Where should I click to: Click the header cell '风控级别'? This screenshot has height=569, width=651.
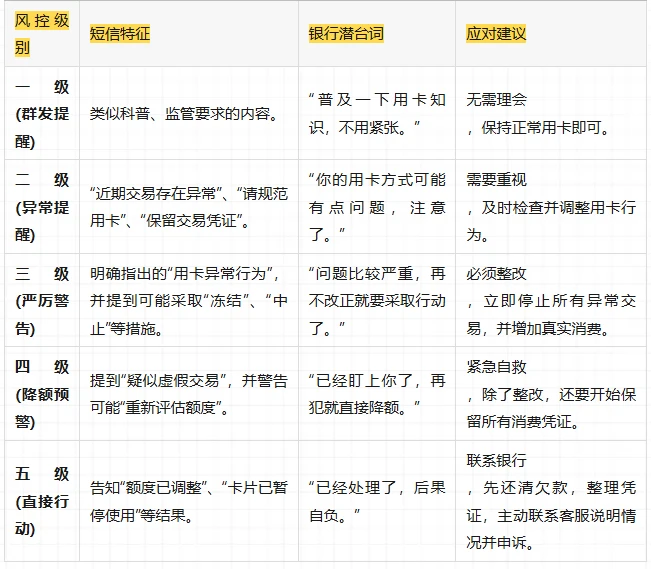click(x=42, y=34)
